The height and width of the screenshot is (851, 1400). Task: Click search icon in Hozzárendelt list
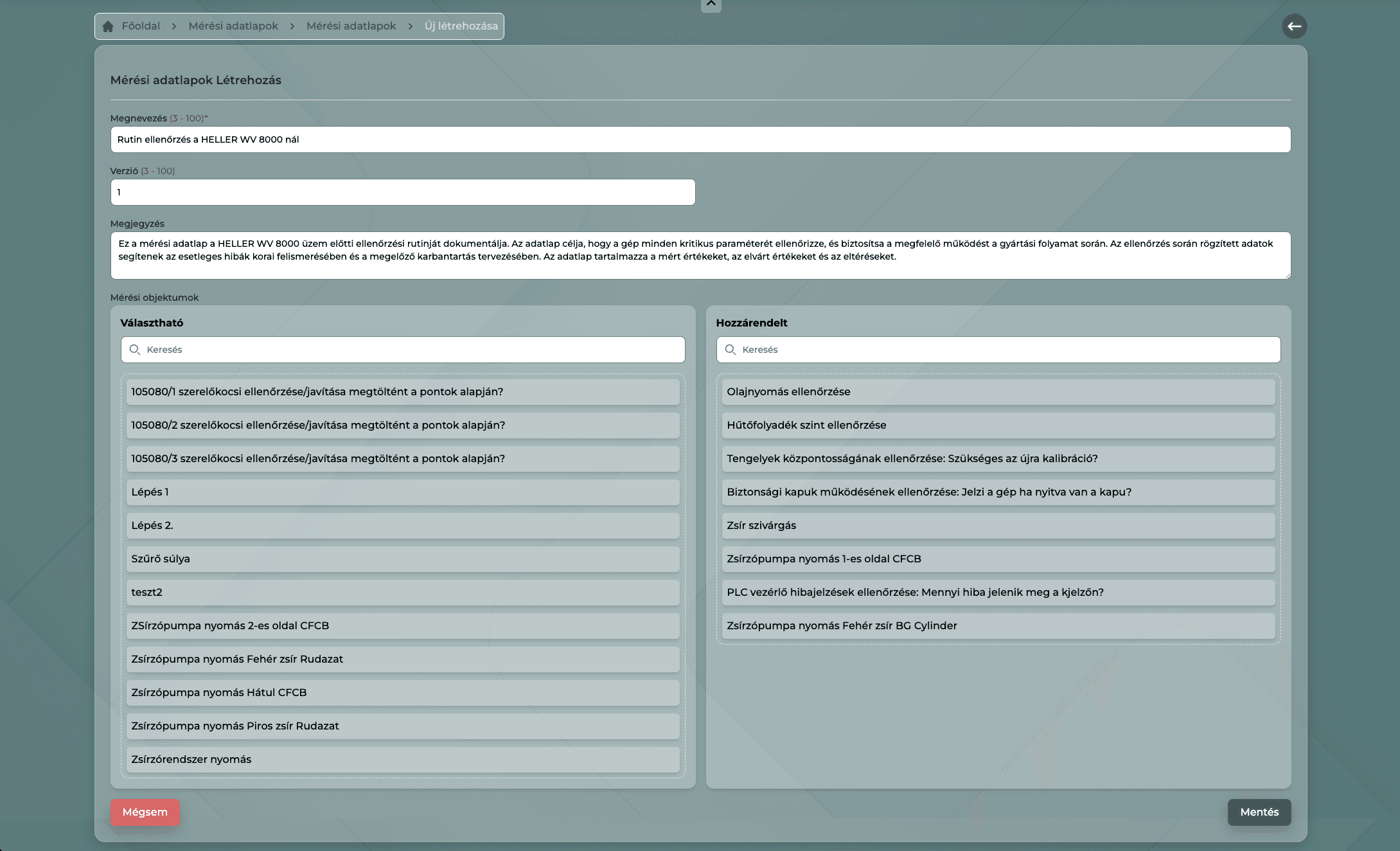[x=731, y=350]
